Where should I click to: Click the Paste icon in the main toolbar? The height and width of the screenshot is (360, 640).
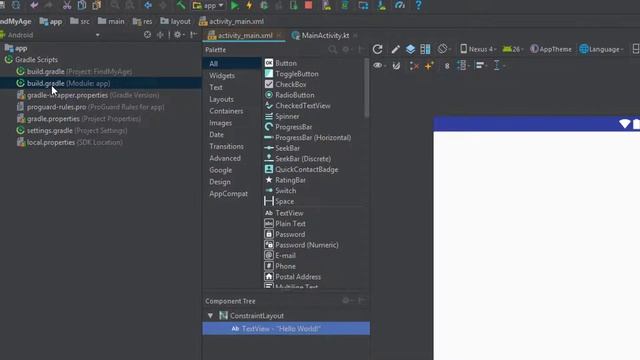coord(97,5)
